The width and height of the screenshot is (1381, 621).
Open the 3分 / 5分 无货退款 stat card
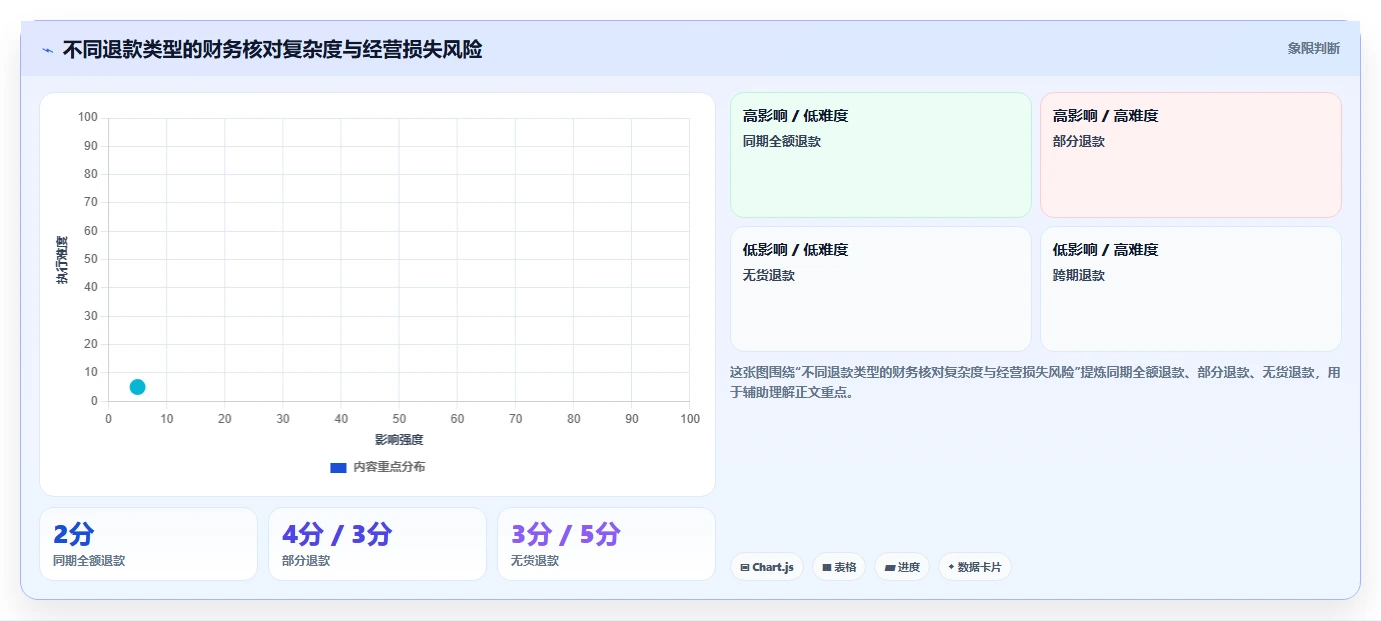[606, 544]
